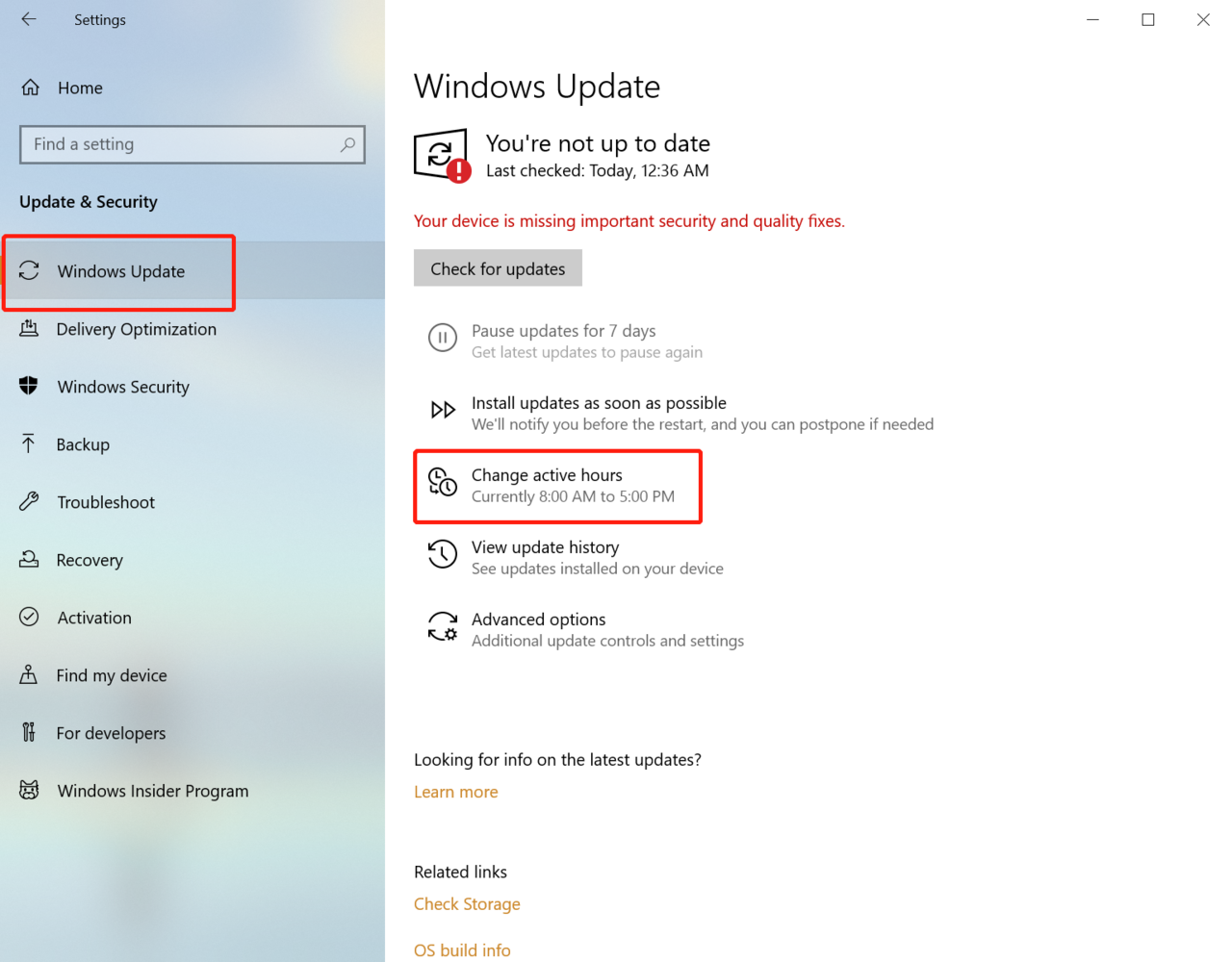Viewport: 1232px width, 962px height.
Task: Select Troubleshoot in the sidebar
Action: [x=106, y=502]
